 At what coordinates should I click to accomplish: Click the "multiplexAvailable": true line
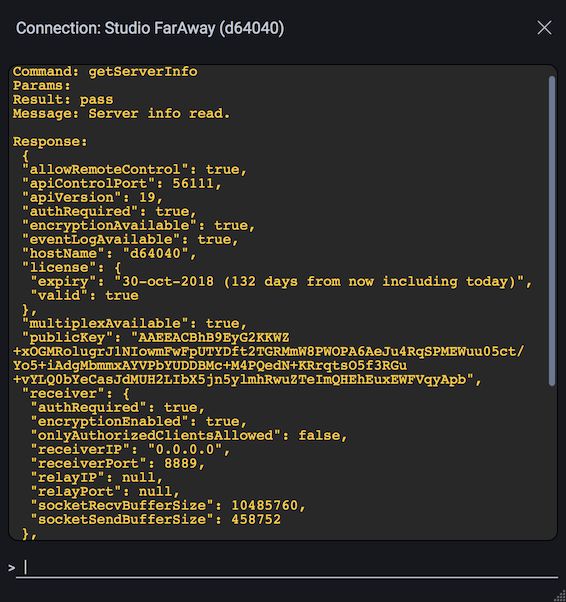pyautogui.click(x=134, y=324)
